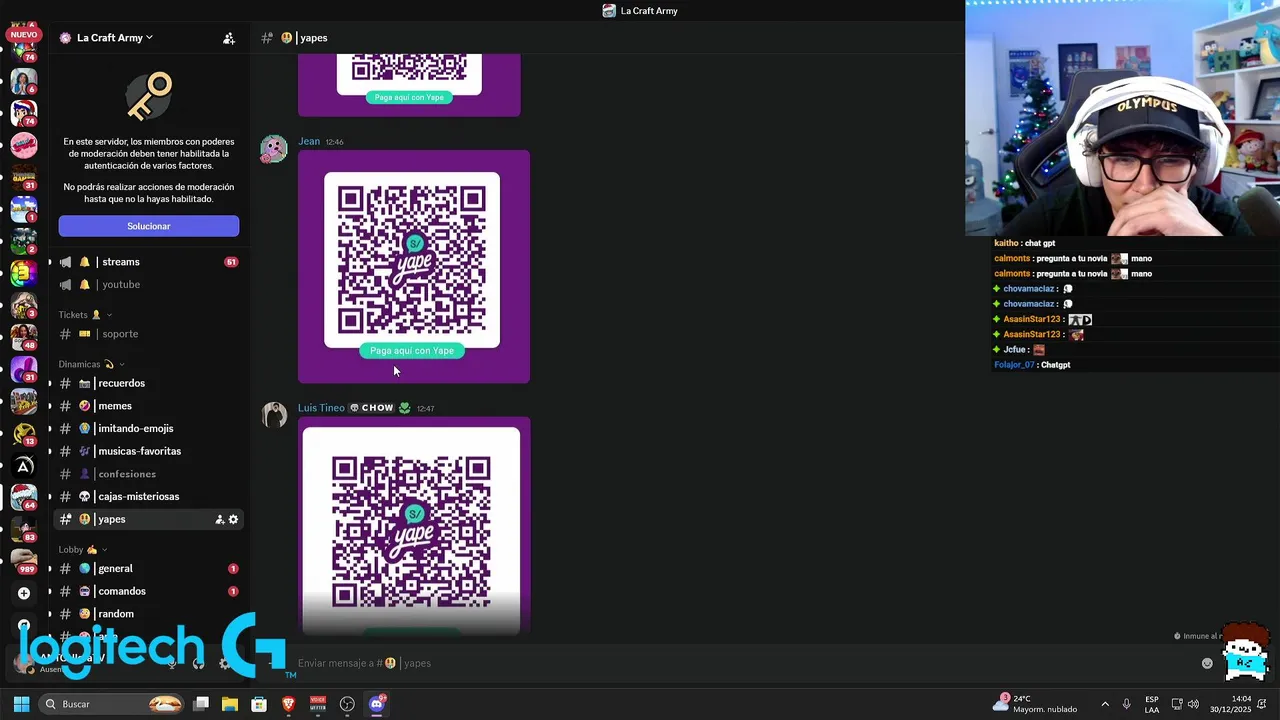Open the Windows Start menu

pos(21,704)
